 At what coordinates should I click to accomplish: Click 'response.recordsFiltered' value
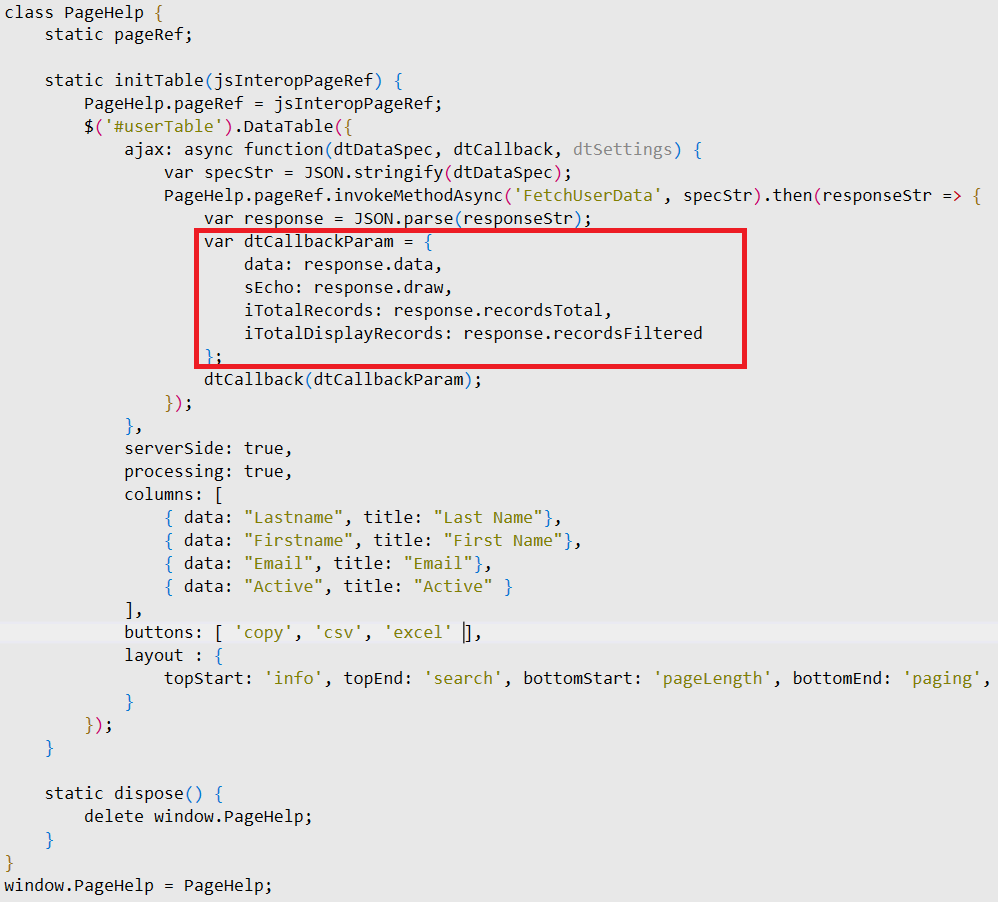pos(582,334)
